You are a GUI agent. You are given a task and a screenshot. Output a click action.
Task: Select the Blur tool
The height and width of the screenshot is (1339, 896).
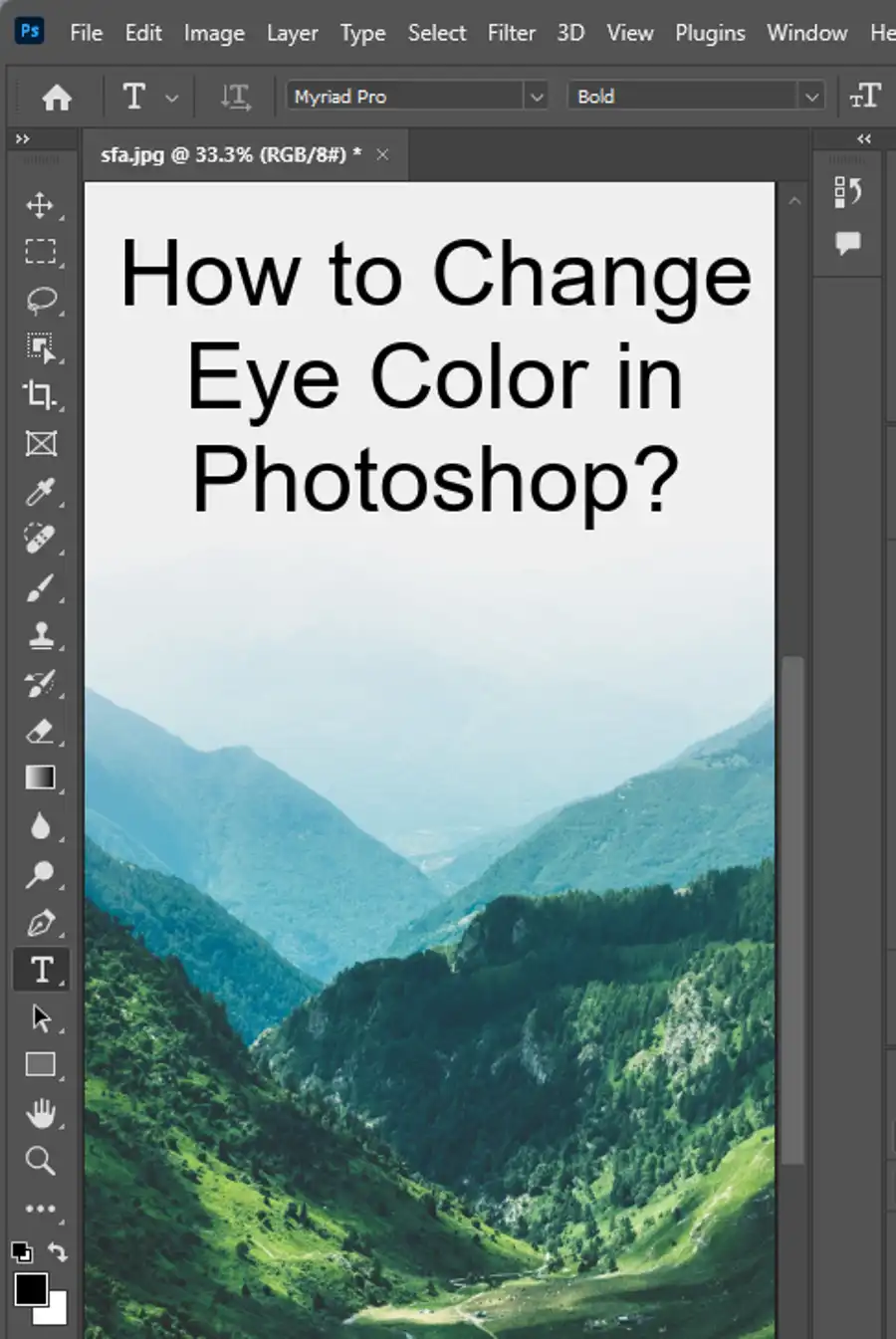click(40, 826)
